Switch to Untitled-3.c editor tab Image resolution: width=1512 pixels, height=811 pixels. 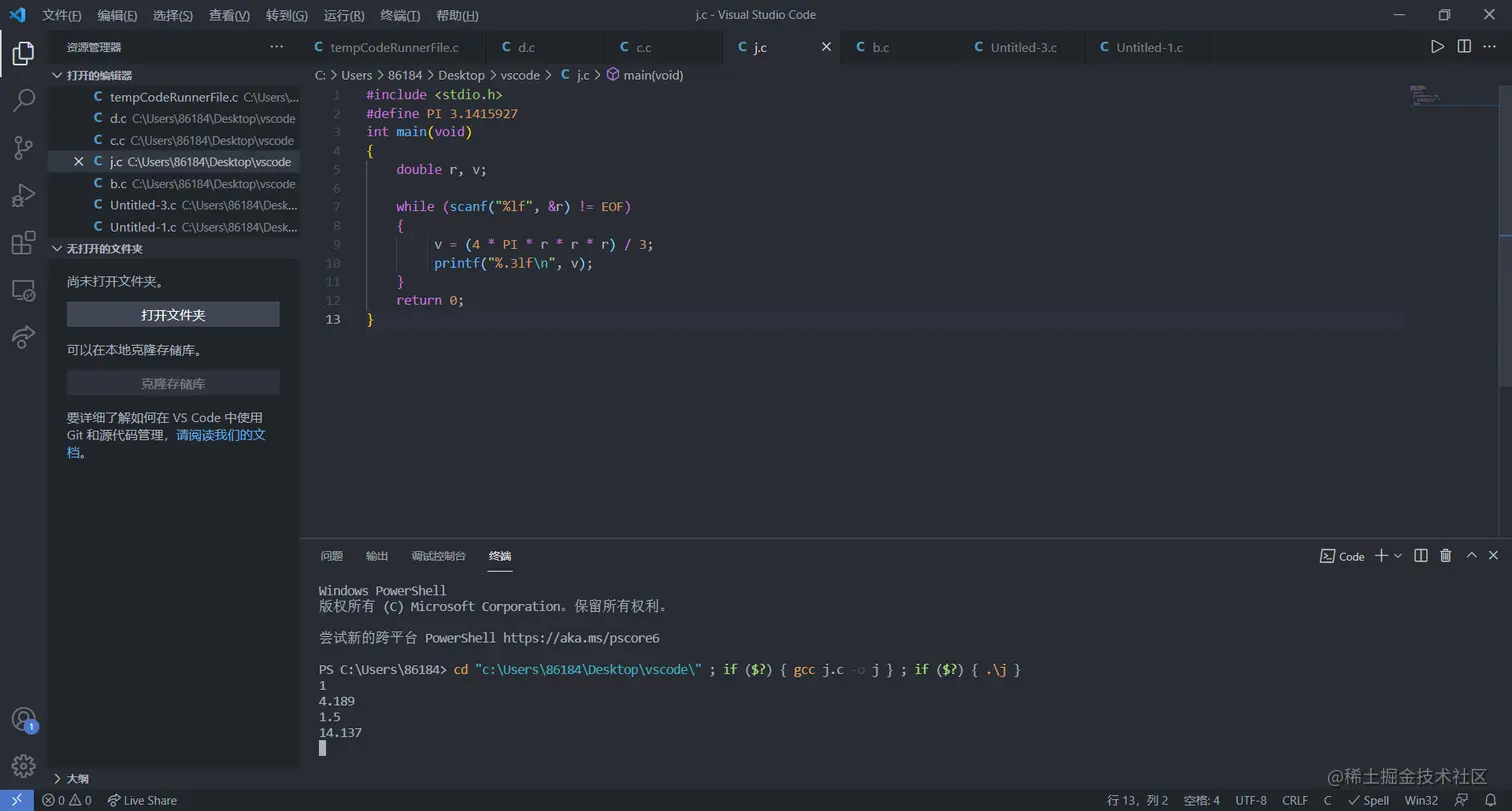pos(1023,47)
